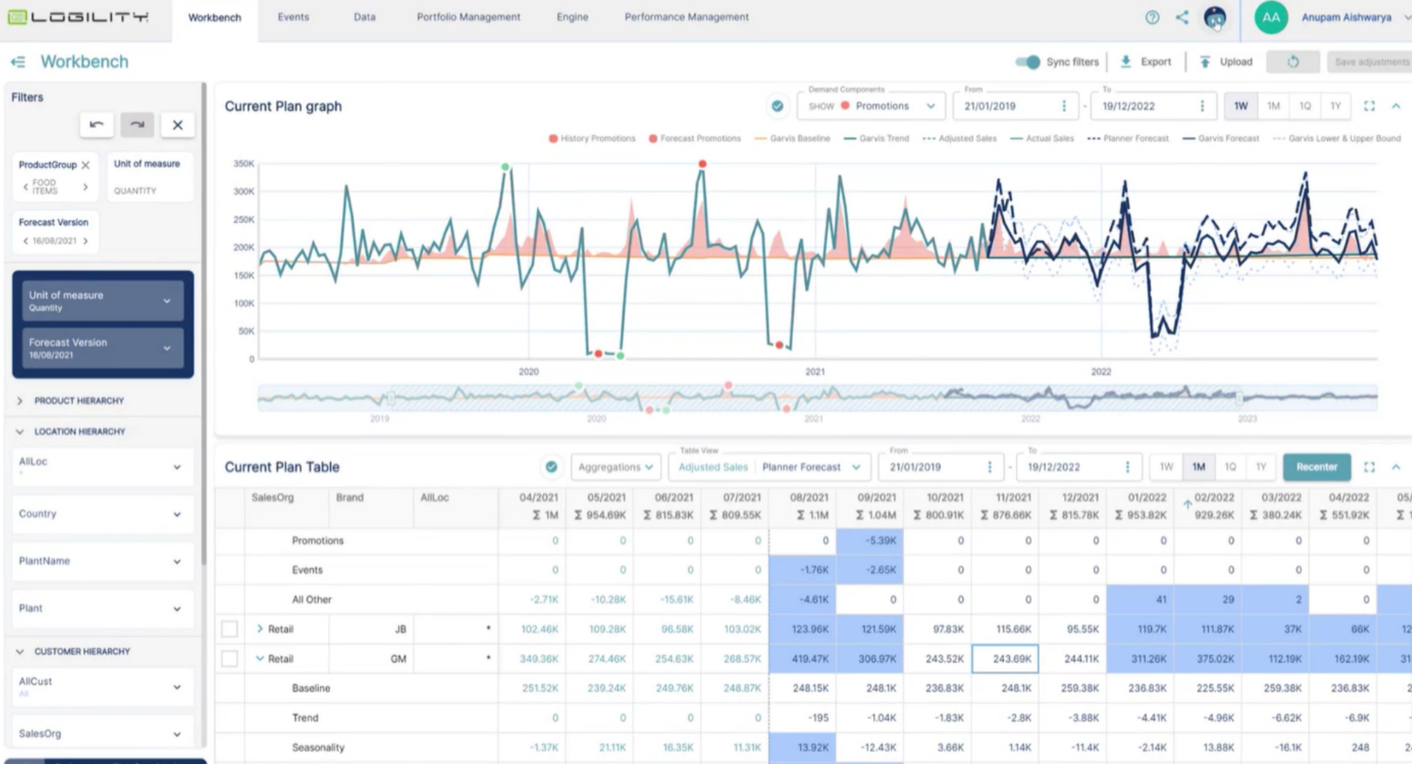This screenshot has width=1412, height=764.
Task: Expand the Product Hierarchy section
Action: click(x=19, y=401)
